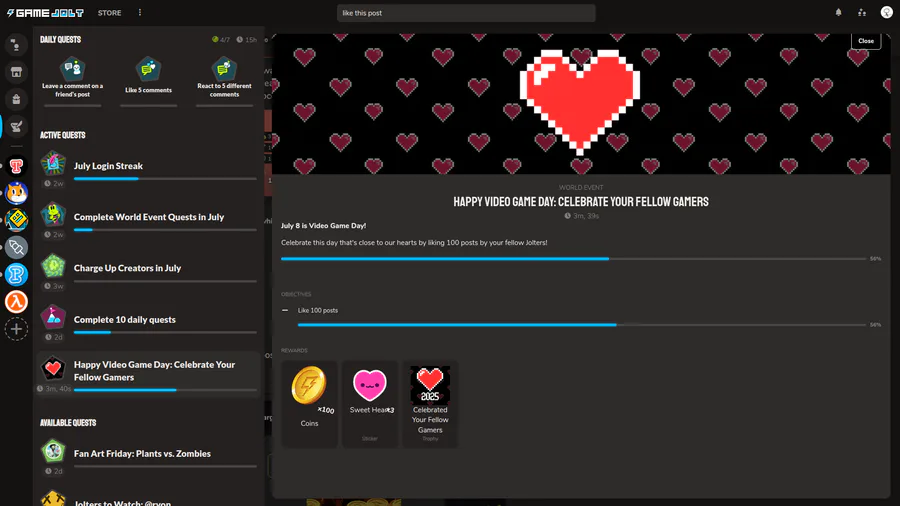Click the Coins x100 reward card
The image size is (900, 506).
point(309,403)
